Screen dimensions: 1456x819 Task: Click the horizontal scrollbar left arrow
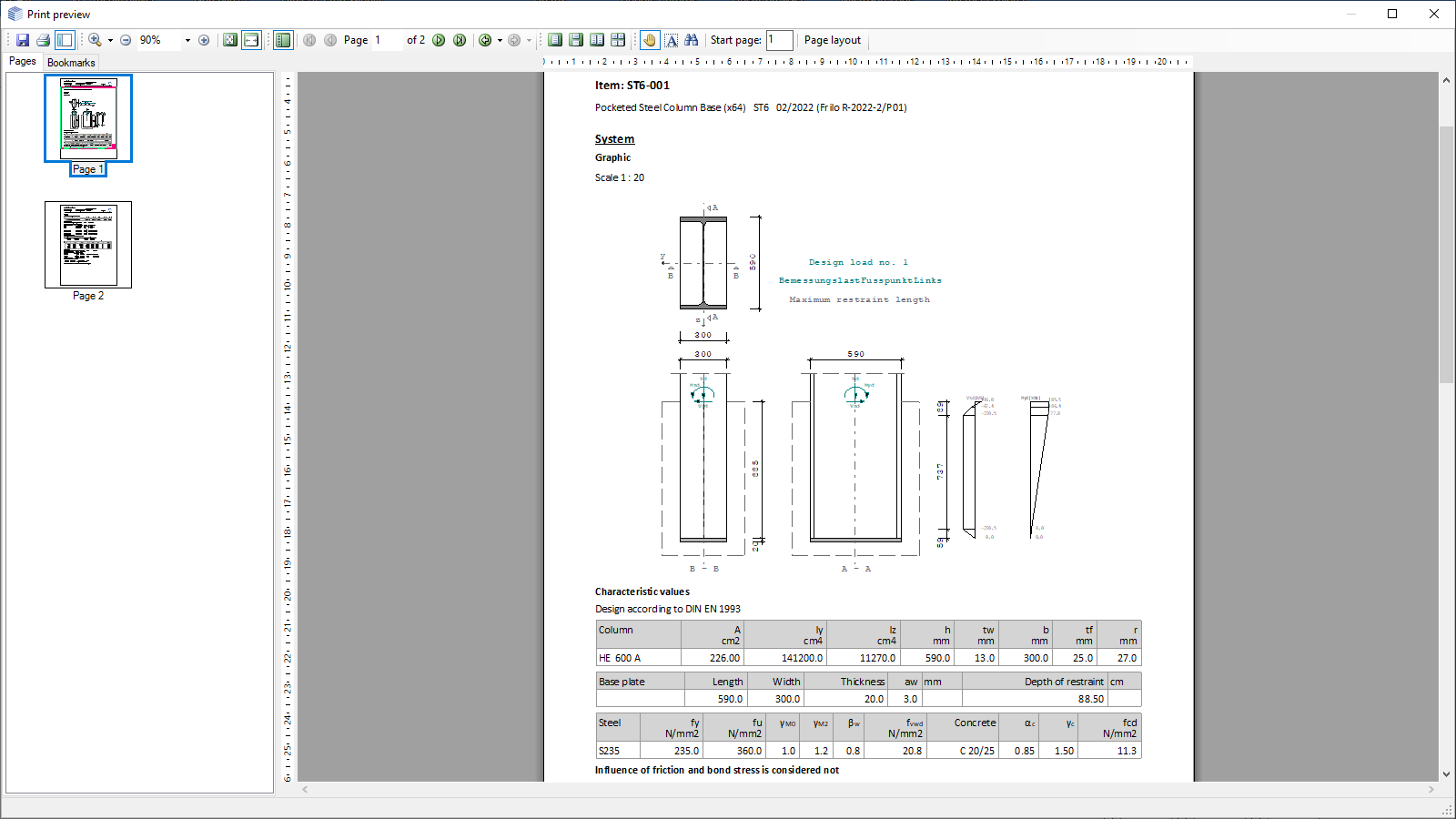305,790
